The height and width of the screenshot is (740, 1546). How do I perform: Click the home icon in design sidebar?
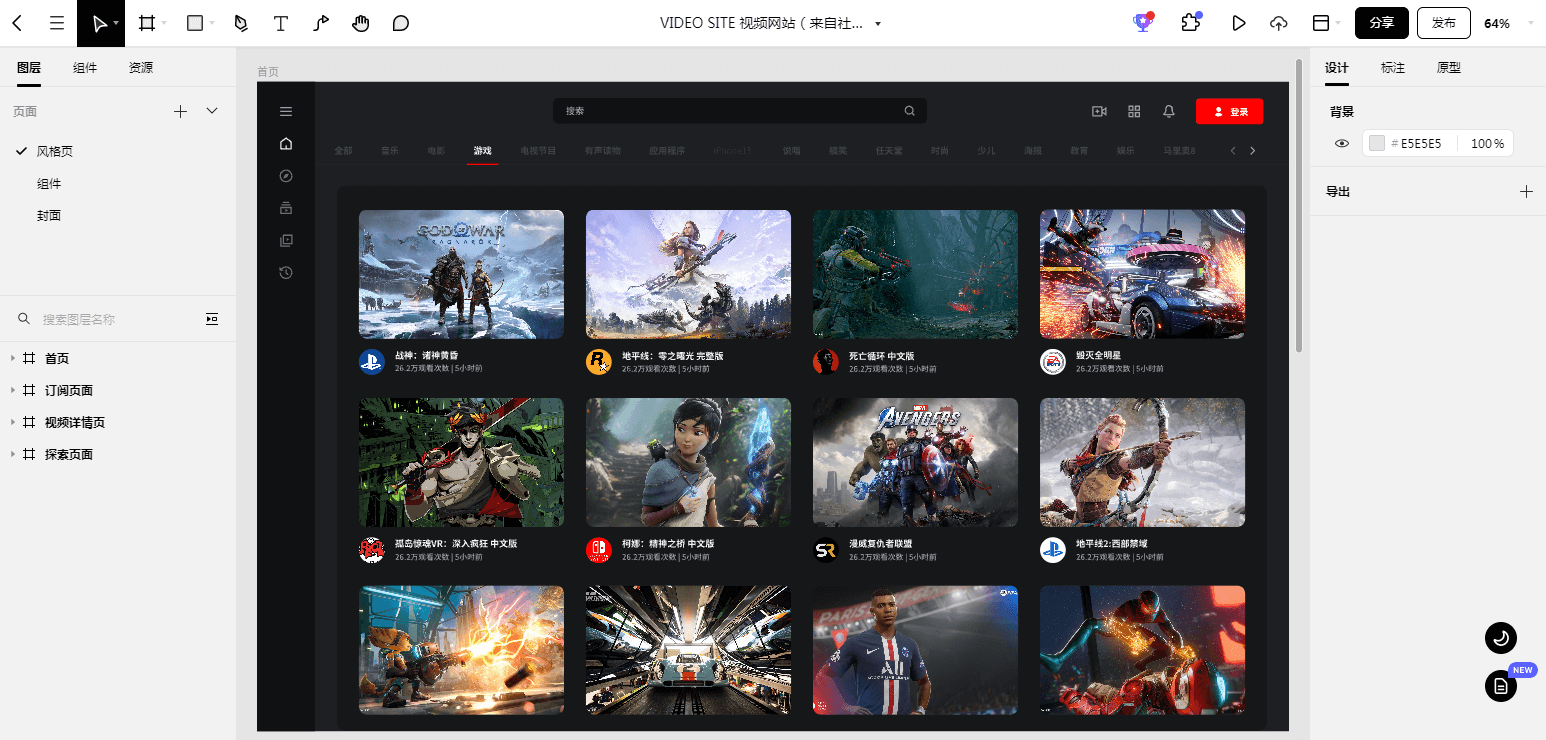pos(286,144)
